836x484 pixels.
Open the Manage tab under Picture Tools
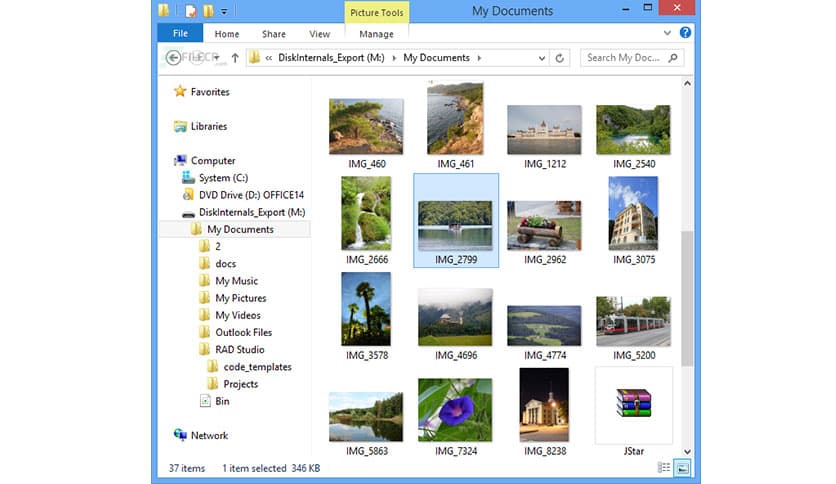tap(376, 34)
